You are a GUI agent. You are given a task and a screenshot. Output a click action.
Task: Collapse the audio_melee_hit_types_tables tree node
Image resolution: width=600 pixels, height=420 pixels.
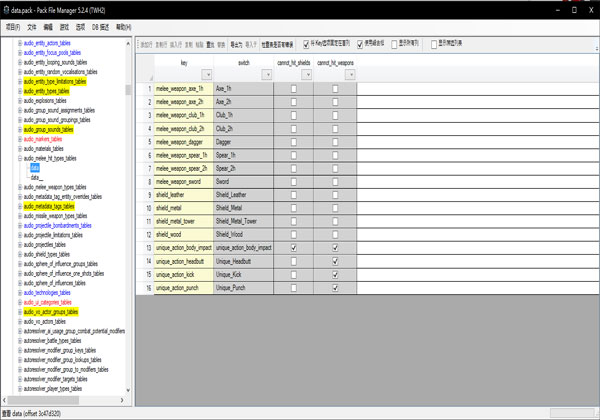tap(19, 158)
